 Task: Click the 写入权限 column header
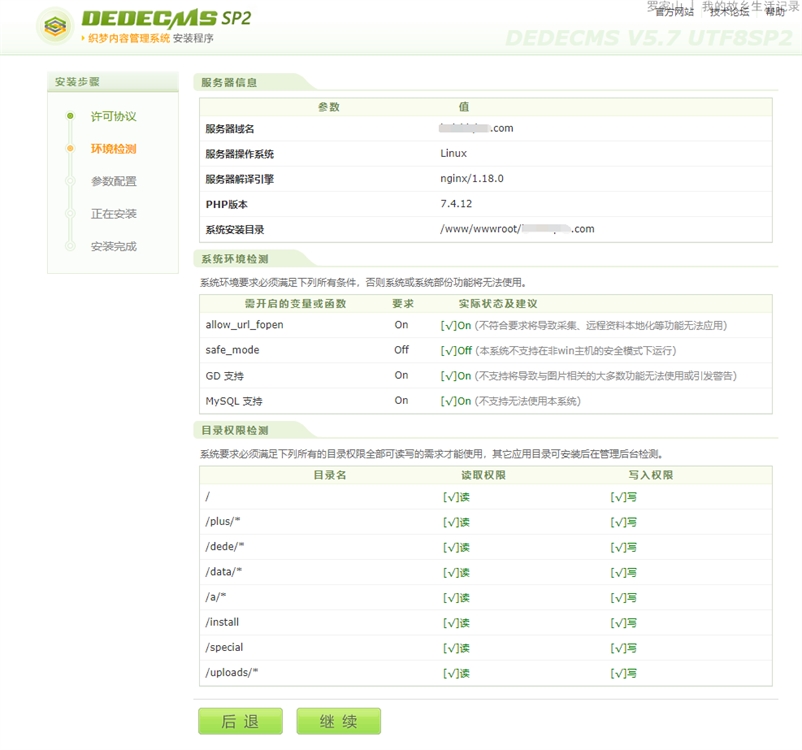pos(651,475)
